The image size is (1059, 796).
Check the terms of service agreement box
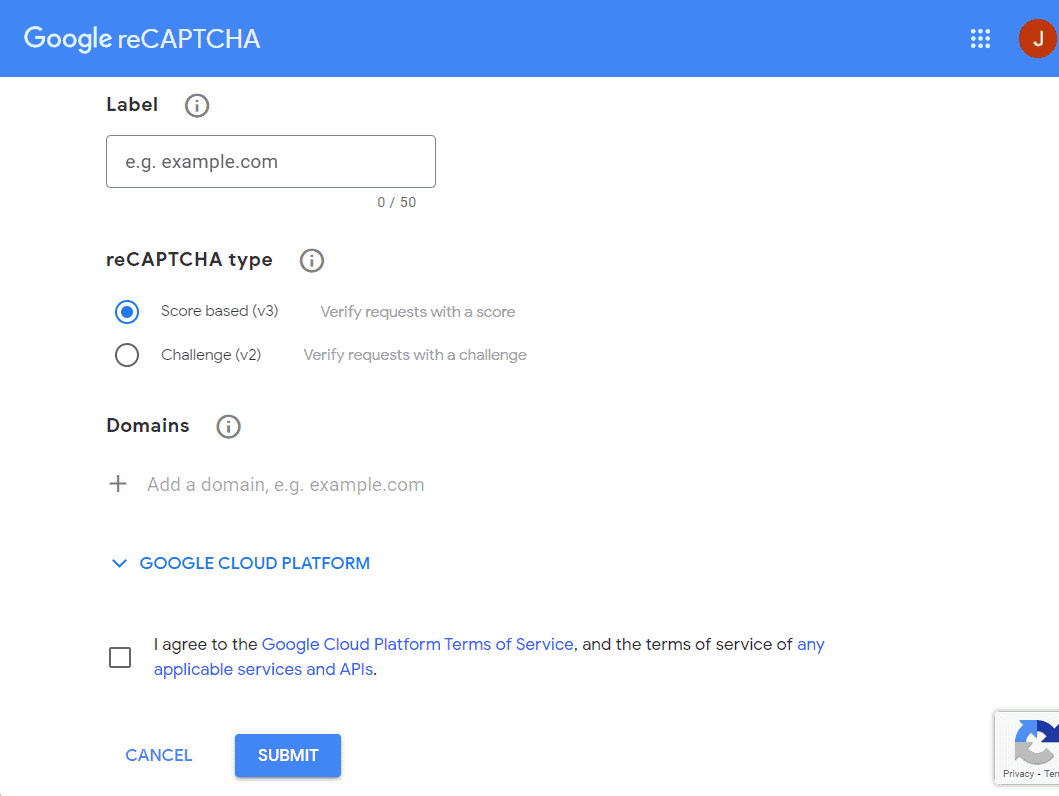tap(120, 657)
